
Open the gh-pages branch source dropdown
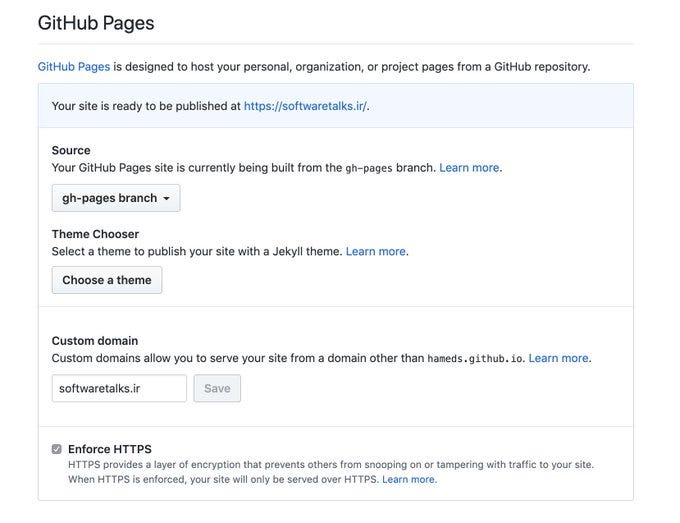pos(116,198)
